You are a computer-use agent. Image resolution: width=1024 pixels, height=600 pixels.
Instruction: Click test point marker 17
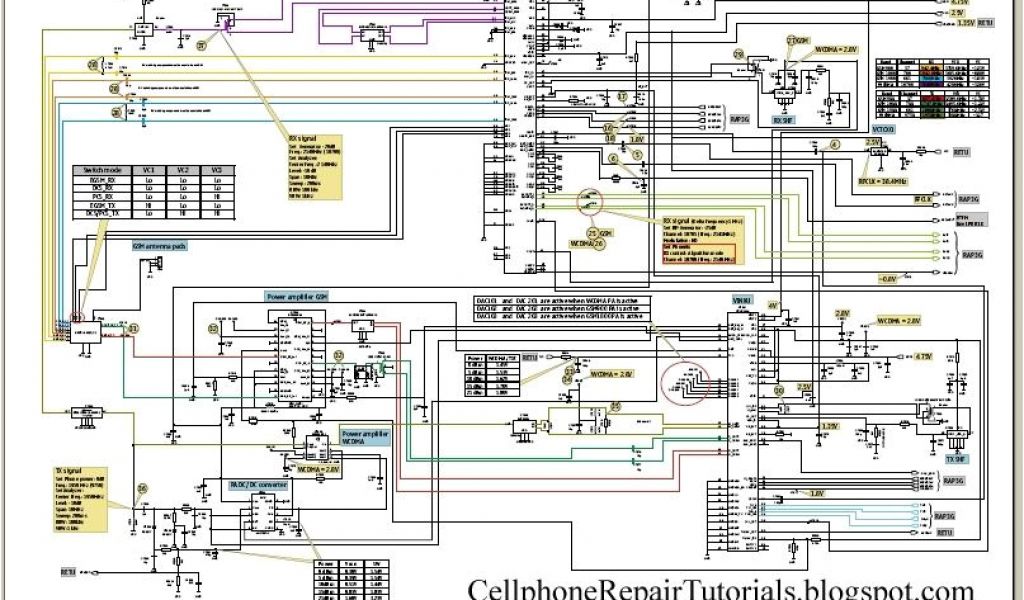621,97
